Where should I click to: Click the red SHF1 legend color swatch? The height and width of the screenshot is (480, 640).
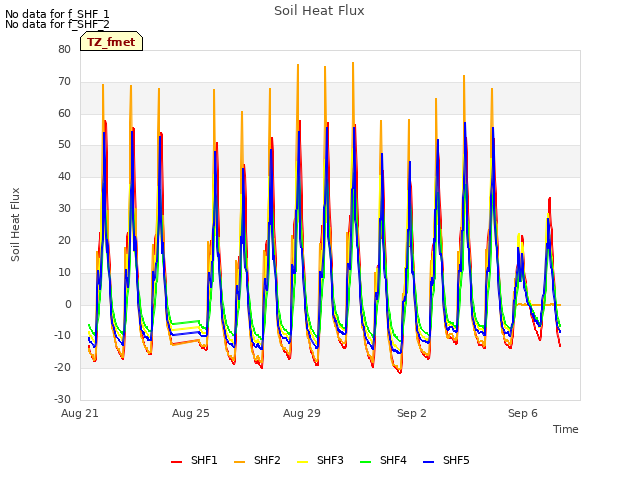(x=176, y=462)
